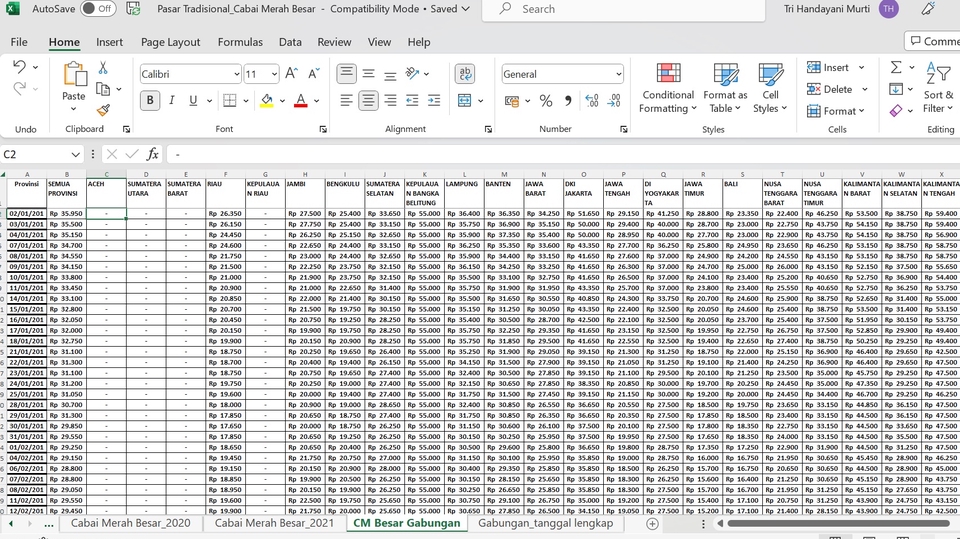Select sheet tab Cabai Merah Besar_2020
This screenshot has height=539, width=960.
pyautogui.click(x=130, y=523)
